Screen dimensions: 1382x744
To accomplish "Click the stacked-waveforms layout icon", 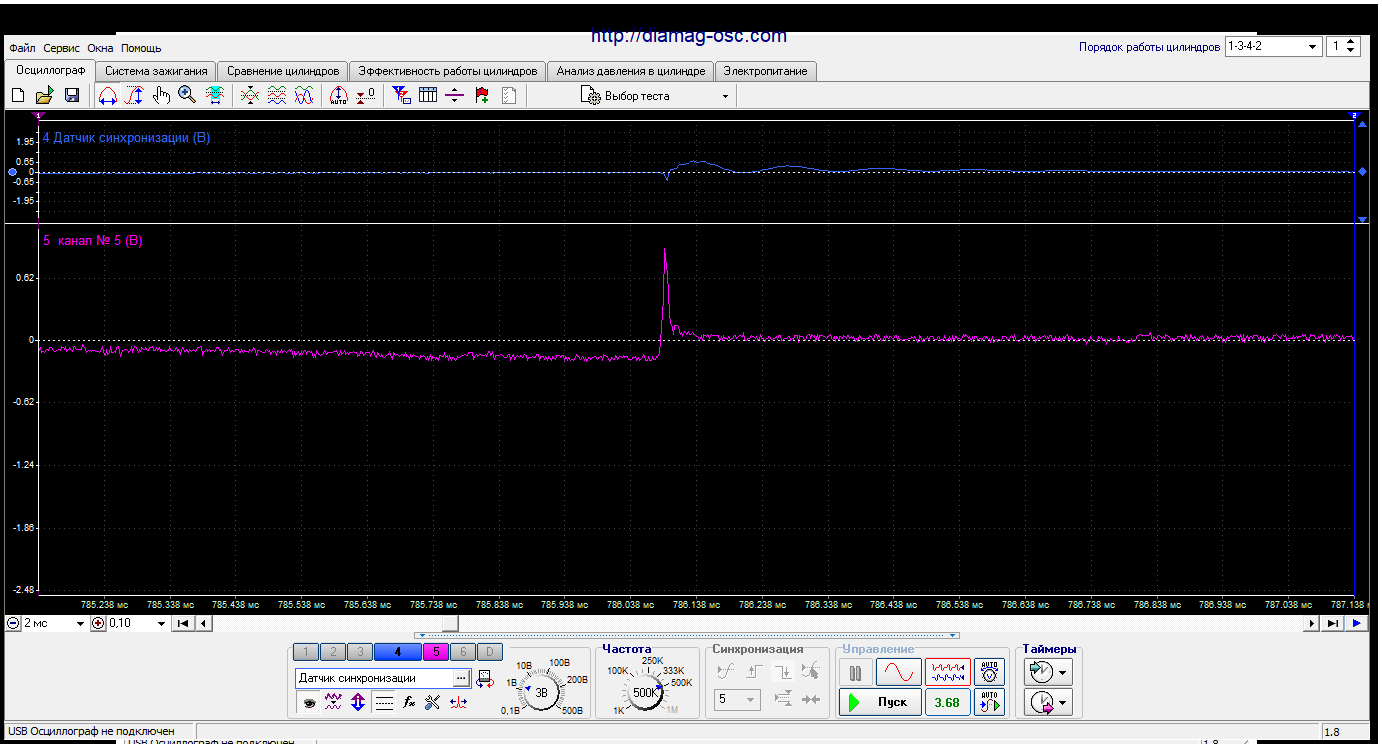I will (278, 96).
